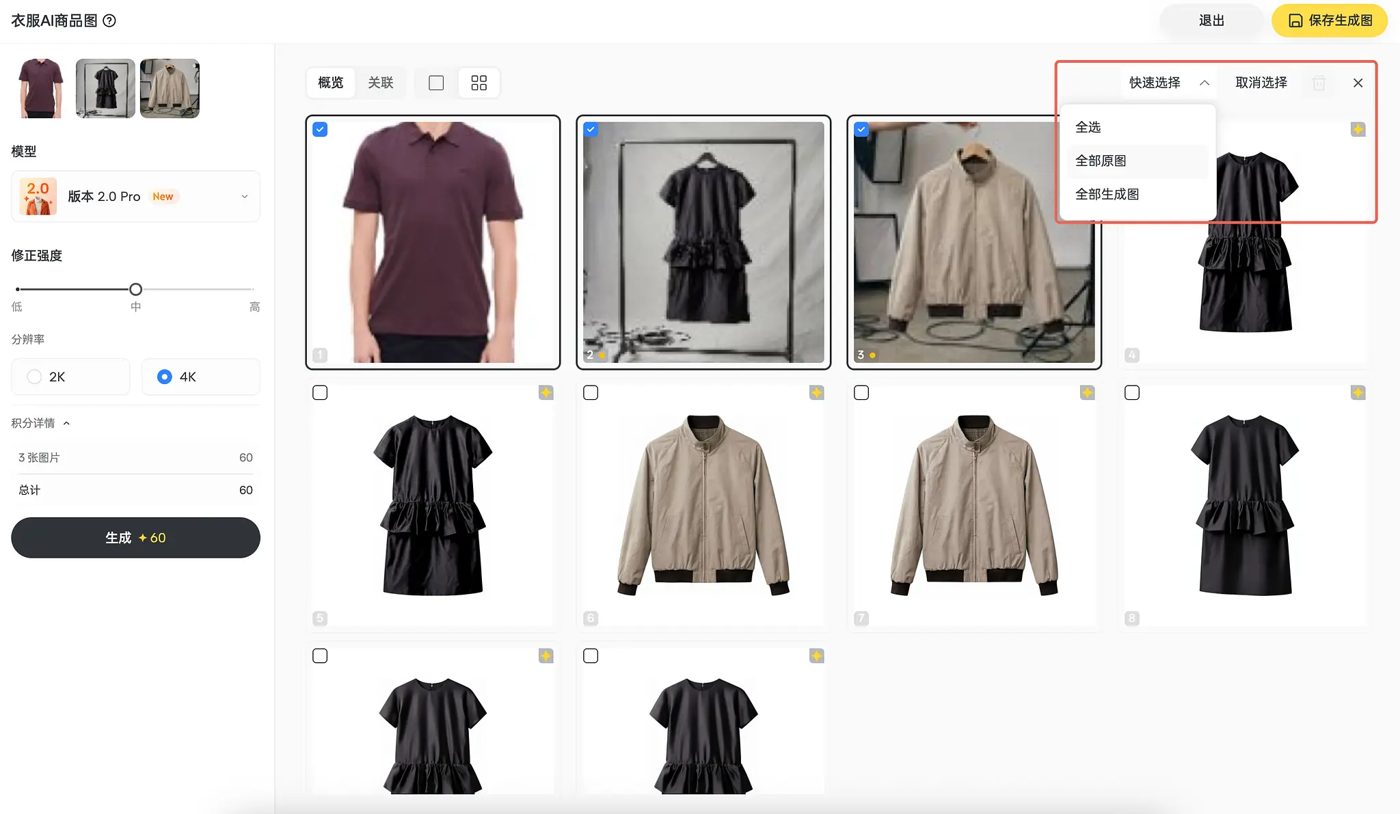Click the help icon beside 衣服AI商品图

pyautogui.click(x=110, y=21)
